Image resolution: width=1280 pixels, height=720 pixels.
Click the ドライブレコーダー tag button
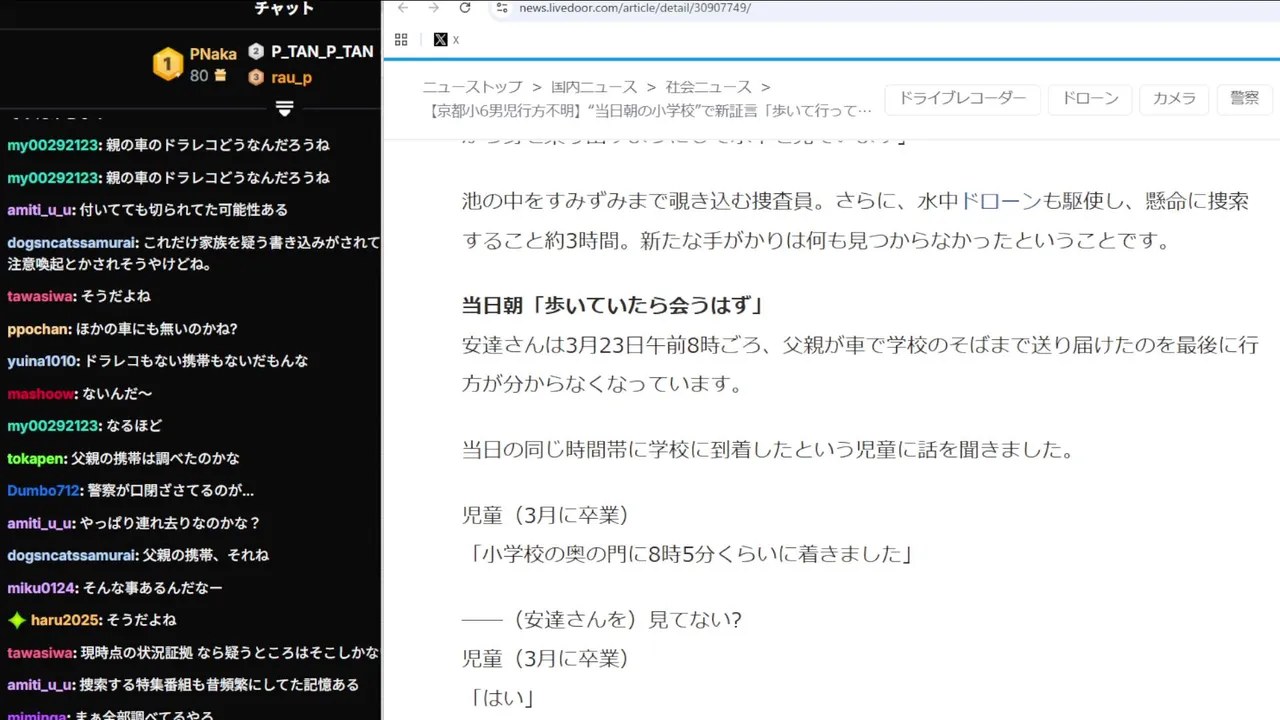[x=963, y=98]
